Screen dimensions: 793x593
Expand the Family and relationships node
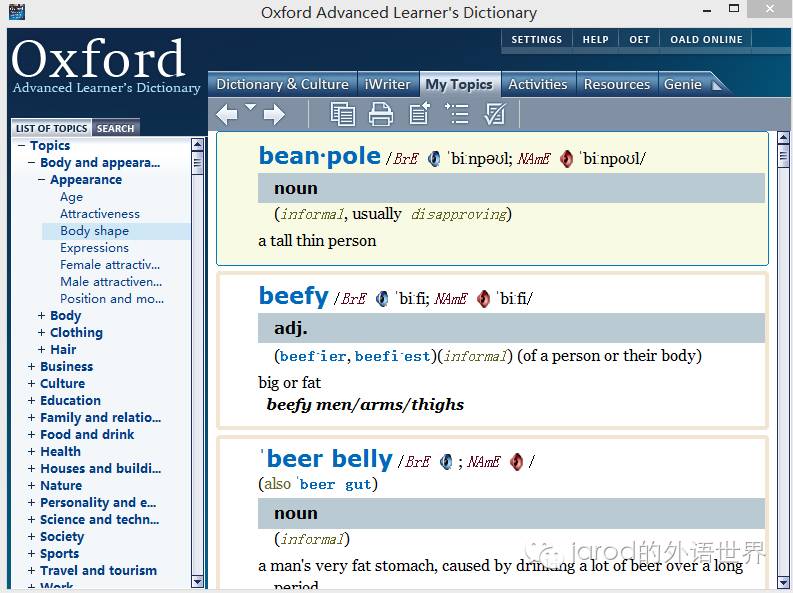pos(31,418)
